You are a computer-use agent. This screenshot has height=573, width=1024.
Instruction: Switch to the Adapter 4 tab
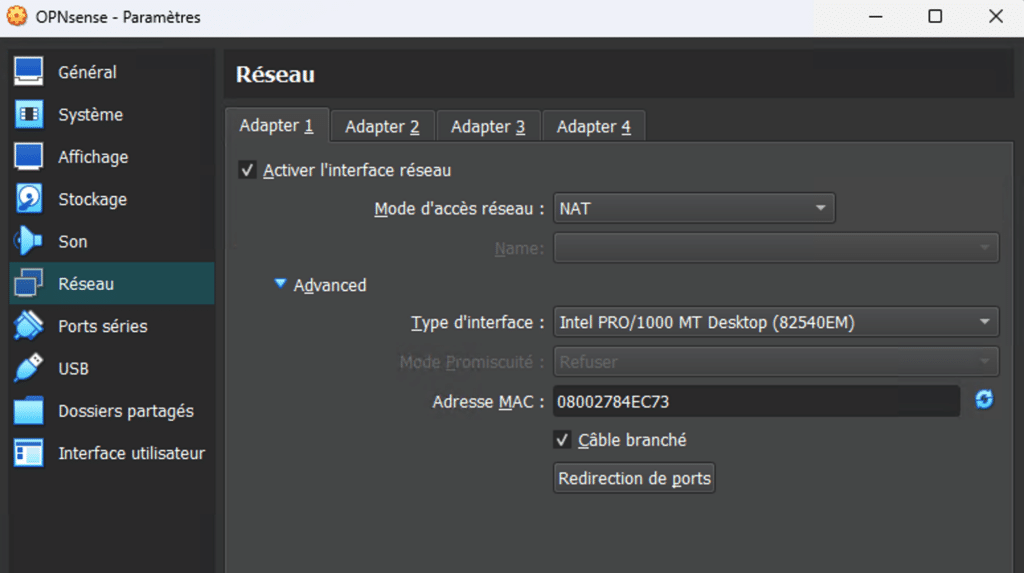(594, 126)
